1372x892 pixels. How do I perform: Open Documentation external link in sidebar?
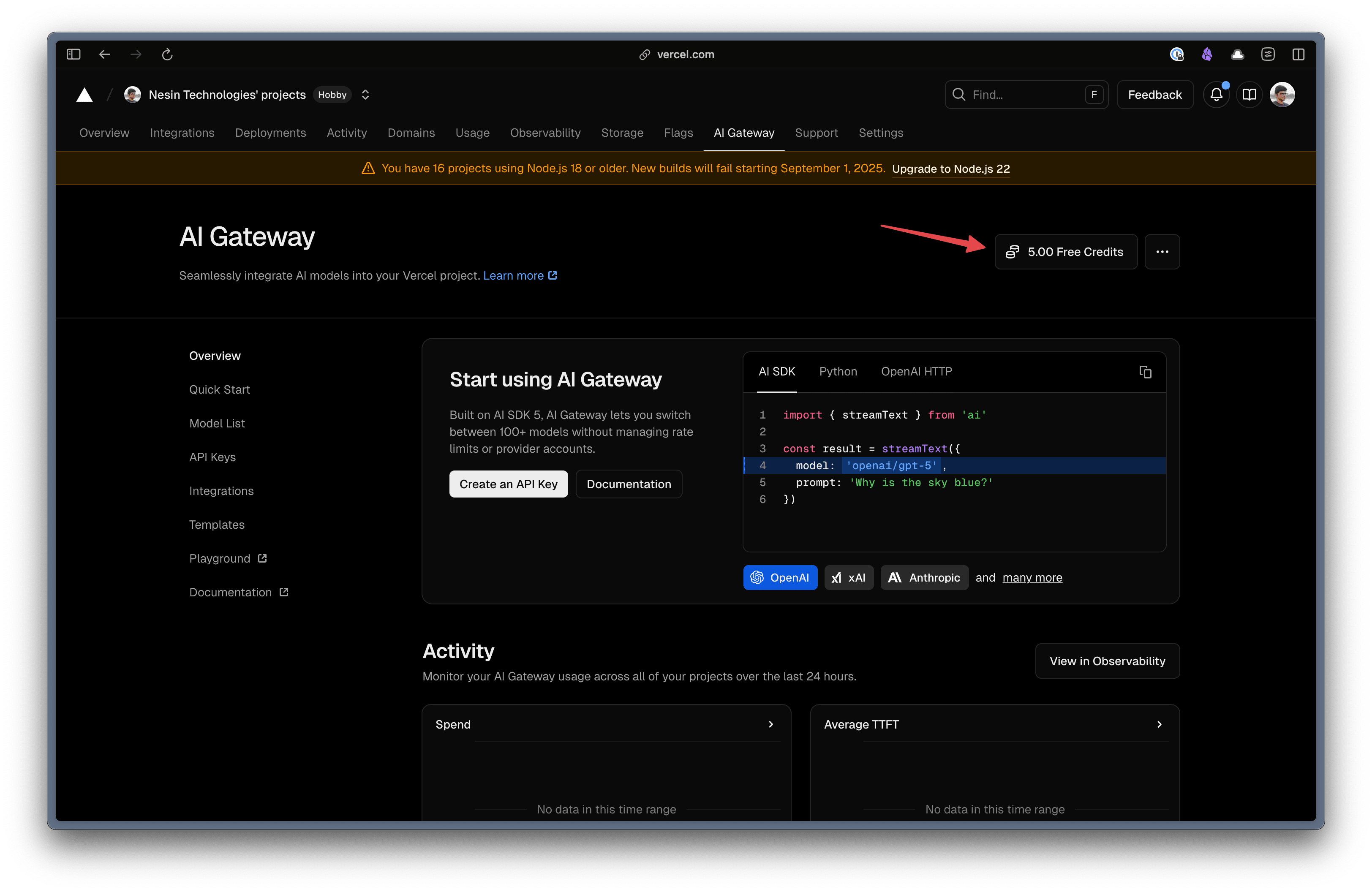point(239,592)
